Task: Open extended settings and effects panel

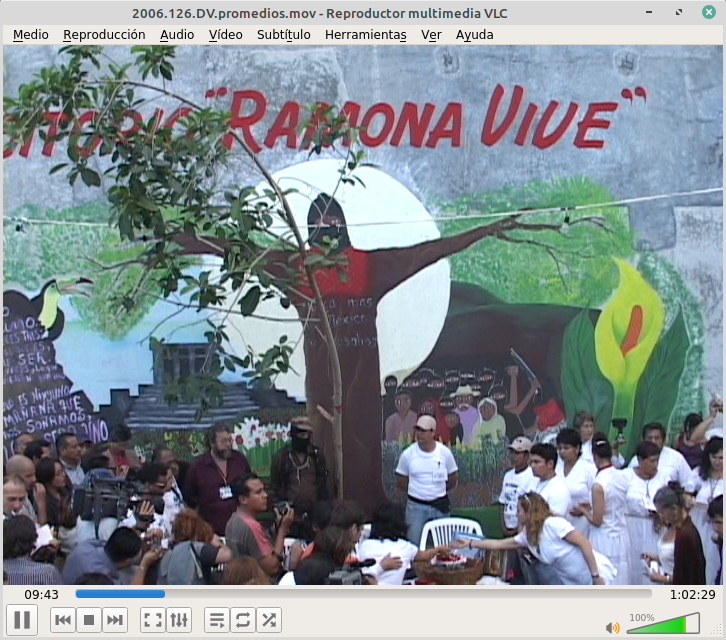Action: point(179,620)
